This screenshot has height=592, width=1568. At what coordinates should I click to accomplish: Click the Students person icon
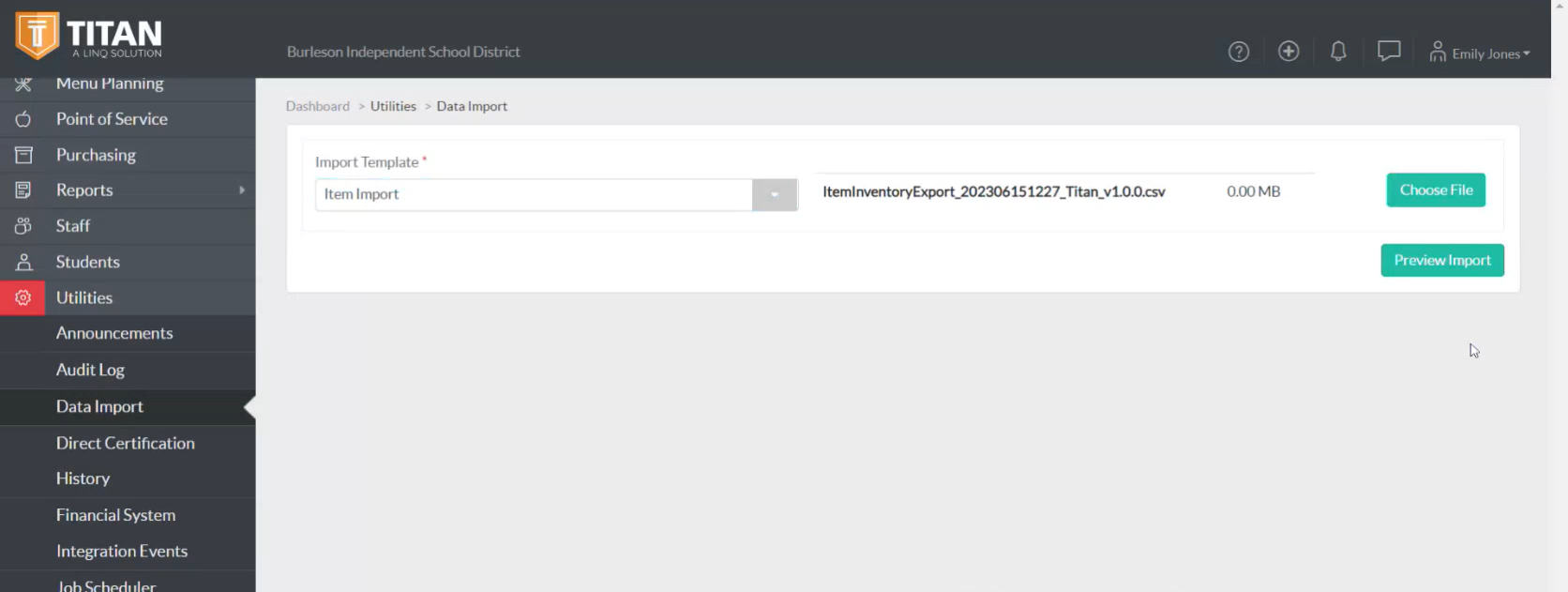tap(23, 262)
